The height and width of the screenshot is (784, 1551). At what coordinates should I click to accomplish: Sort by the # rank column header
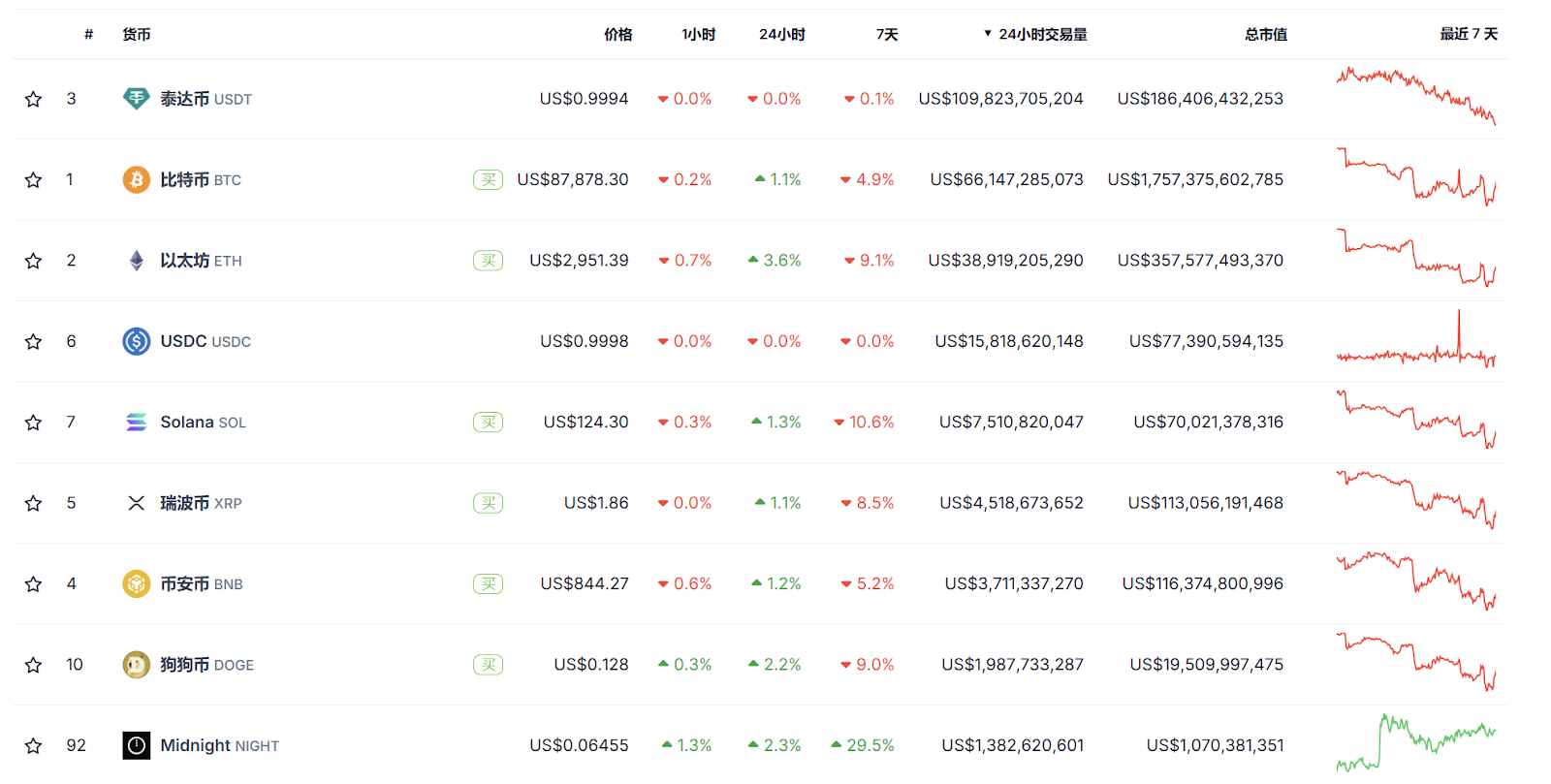click(89, 34)
